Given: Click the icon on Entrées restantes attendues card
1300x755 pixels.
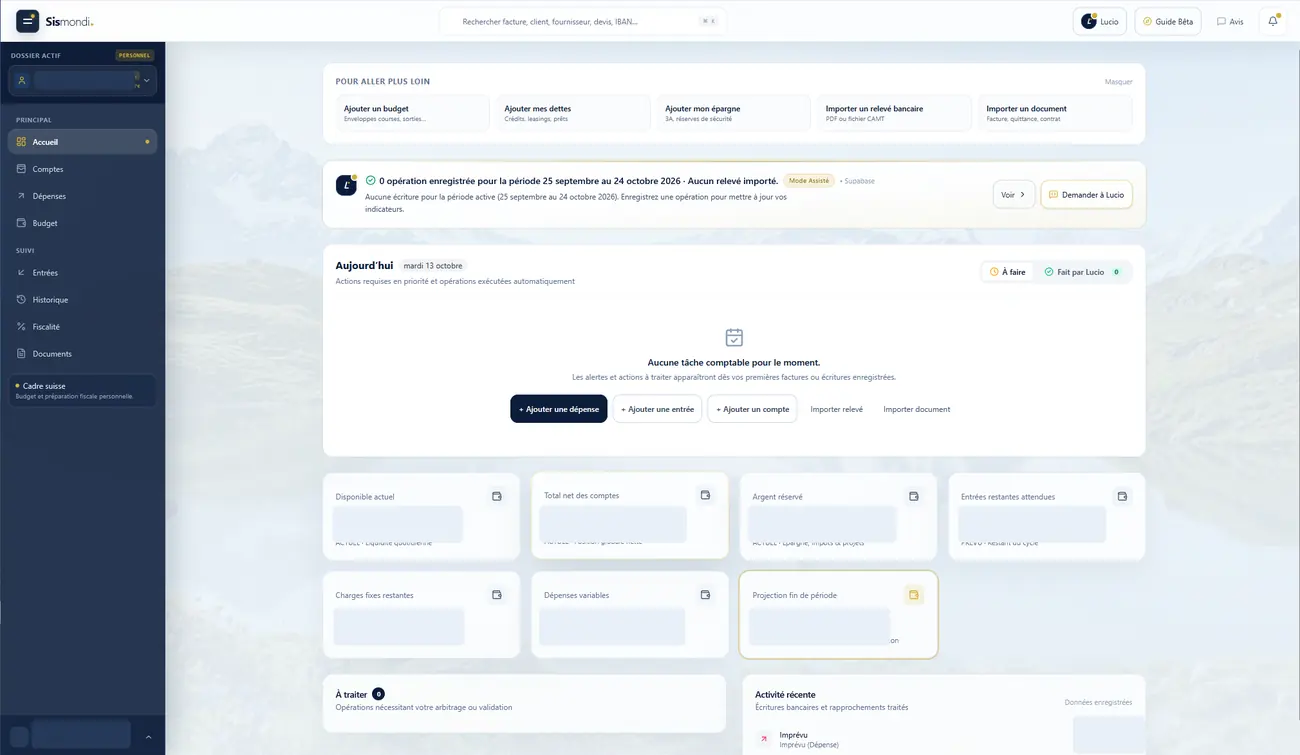Looking at the screenshot, I should click(1122, 496).
